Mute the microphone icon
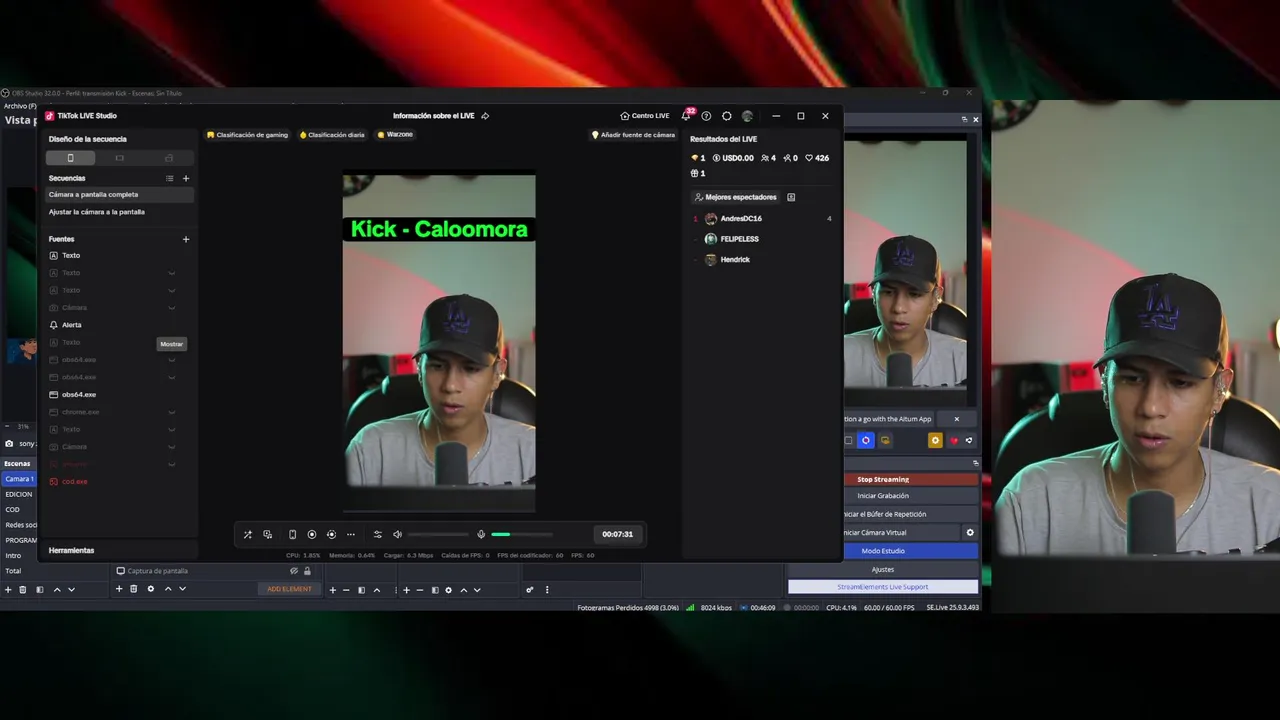The width and height of the screenshot is (1280, 720). [481, 534]
